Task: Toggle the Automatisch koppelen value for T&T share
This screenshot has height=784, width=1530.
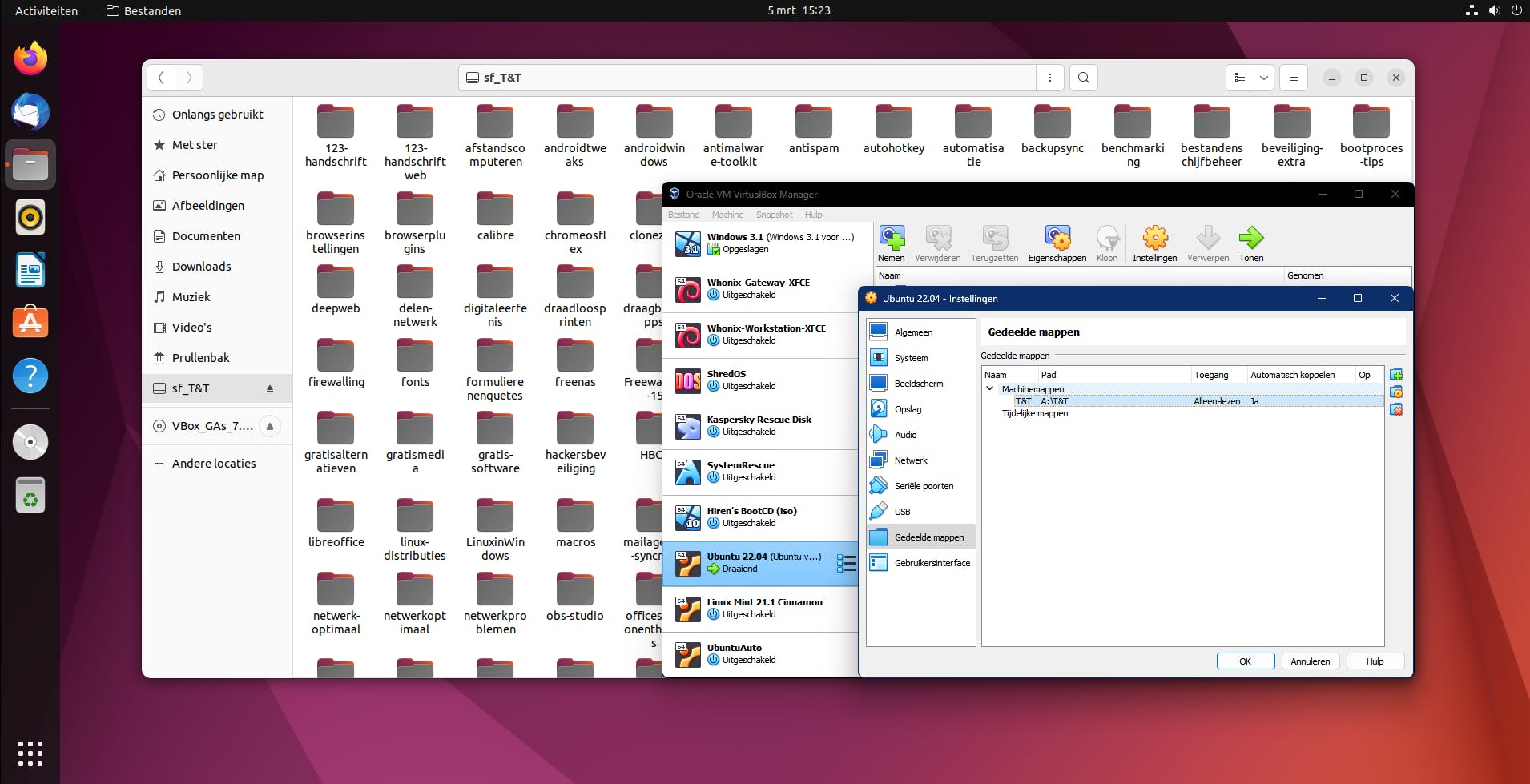Action: pos(1254,400)
